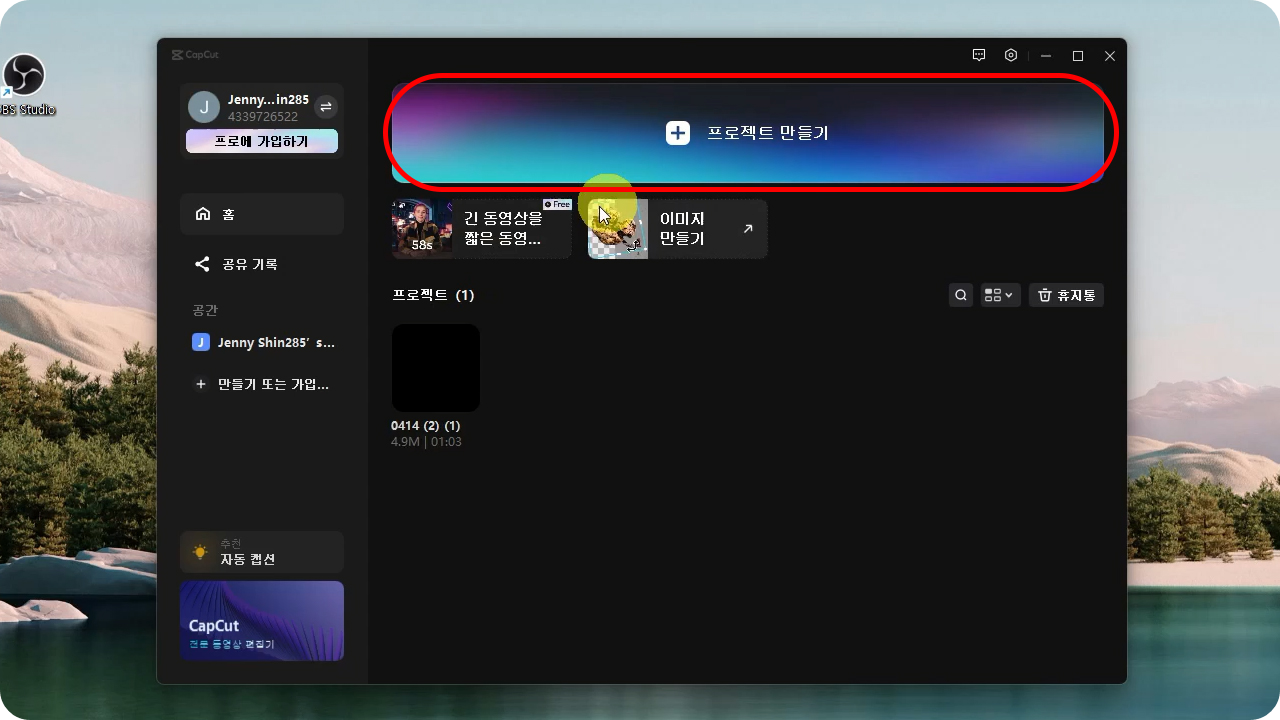Click the CapCut promo banner in the sidebar
The height and width of the screenshot is (720, 1280).
(262, 621)
